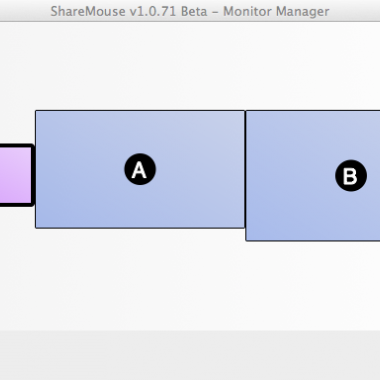
Task: Click the bottom-right corner of monitor A
Action: point(244,228)
